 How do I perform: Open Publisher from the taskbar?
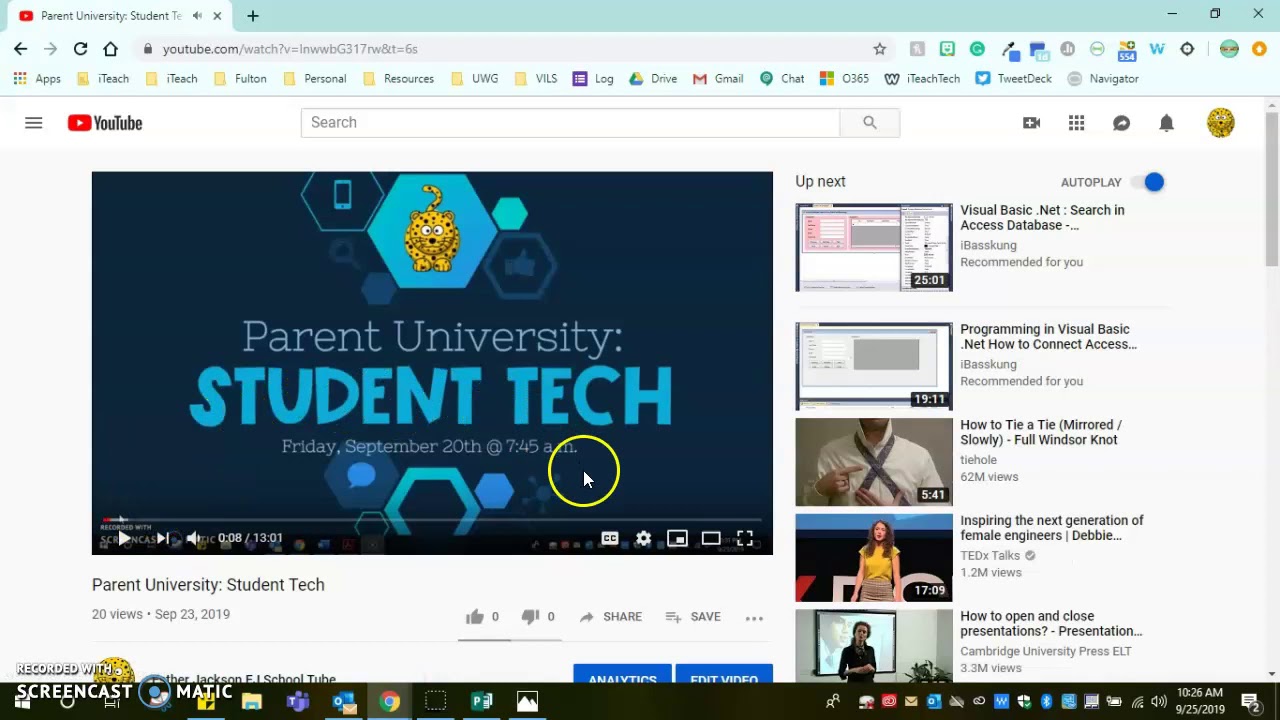coord(482,702)
